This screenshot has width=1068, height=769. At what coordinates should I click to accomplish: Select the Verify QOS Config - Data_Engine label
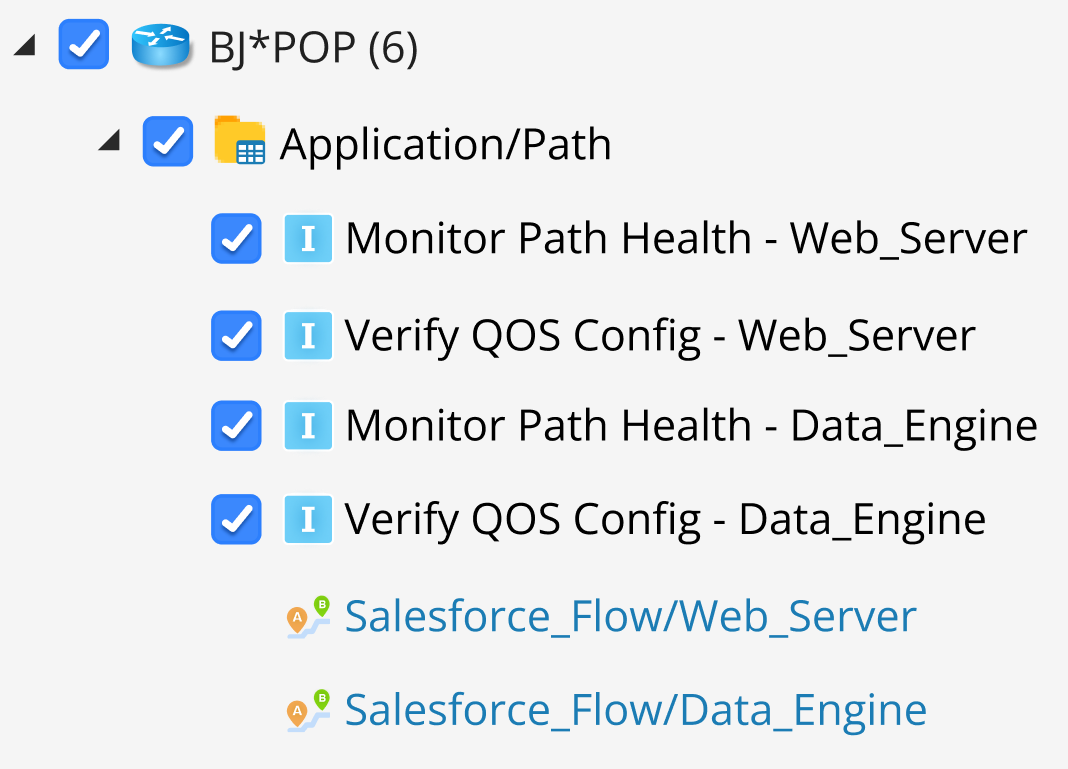pyautogui.click(x=665, y=519)
